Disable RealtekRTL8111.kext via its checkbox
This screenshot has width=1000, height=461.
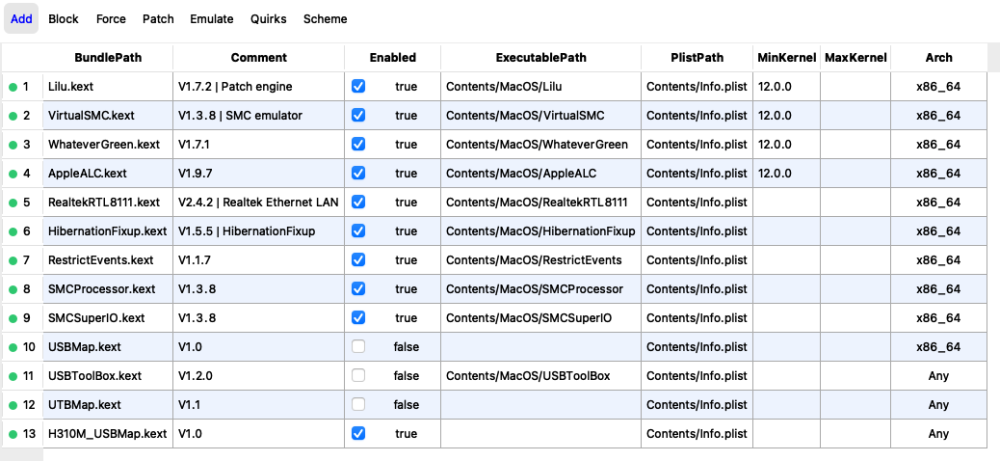click(x=358, y=201)
